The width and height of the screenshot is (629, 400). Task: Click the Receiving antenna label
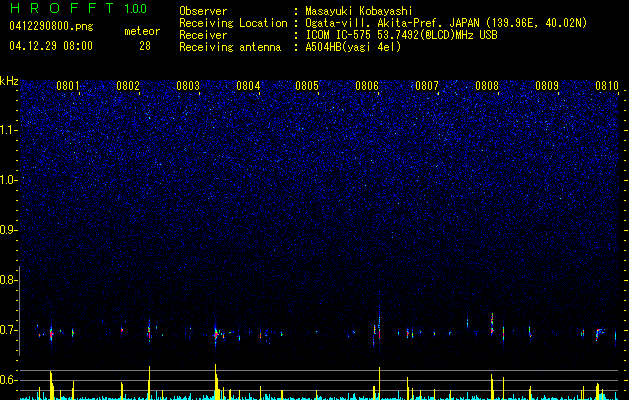coord(230,47)
